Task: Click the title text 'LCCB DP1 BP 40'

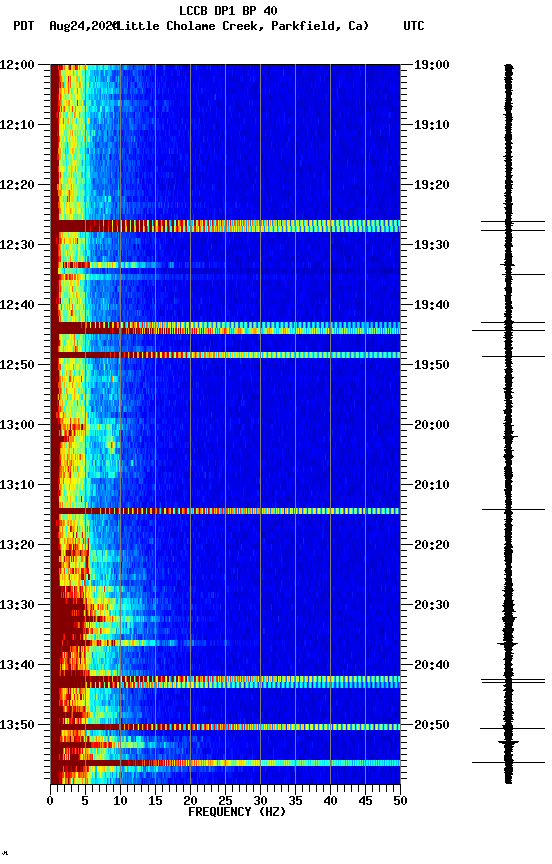Action: tap(228, 10)
